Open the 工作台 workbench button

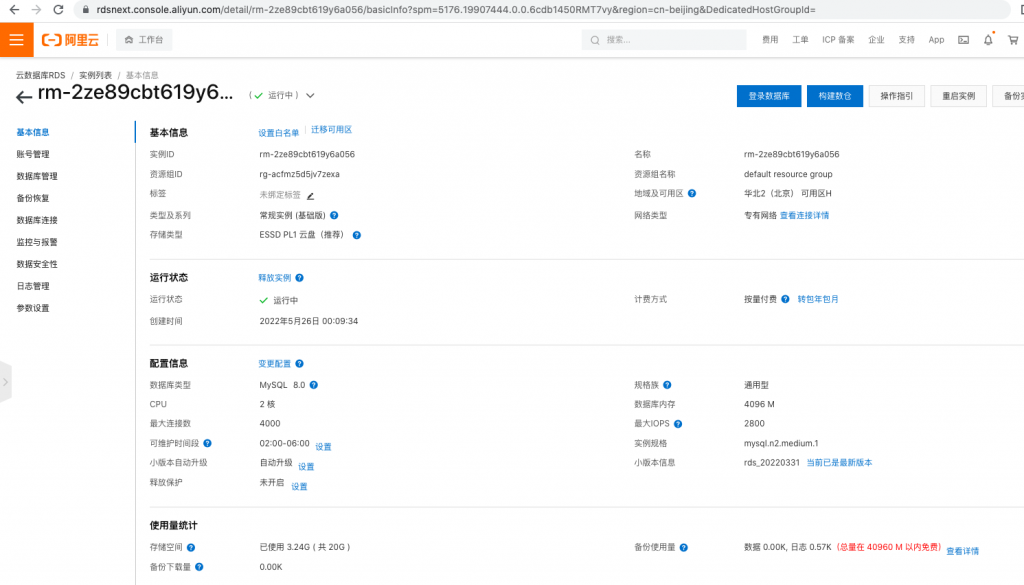144,40
